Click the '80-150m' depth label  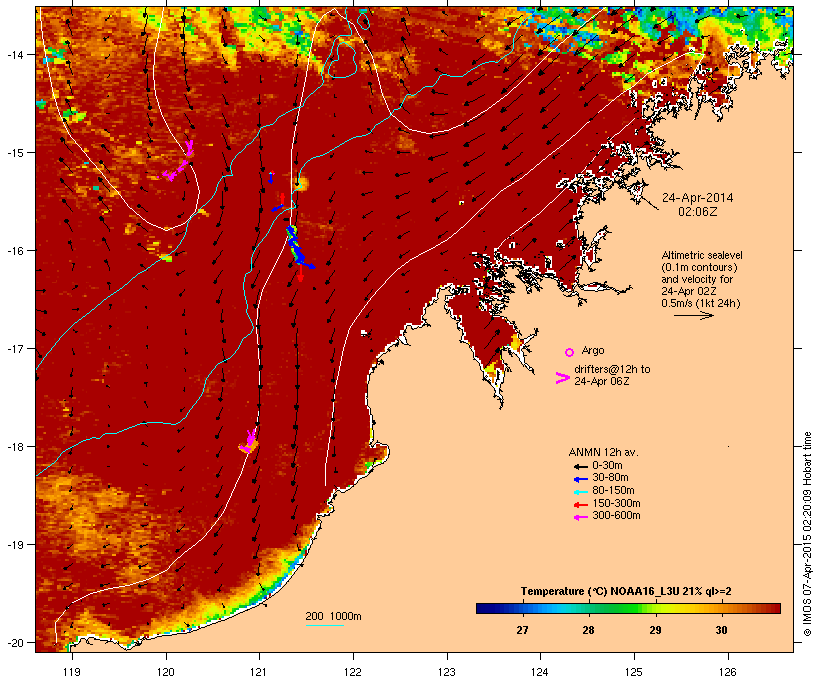click(613, 491)
